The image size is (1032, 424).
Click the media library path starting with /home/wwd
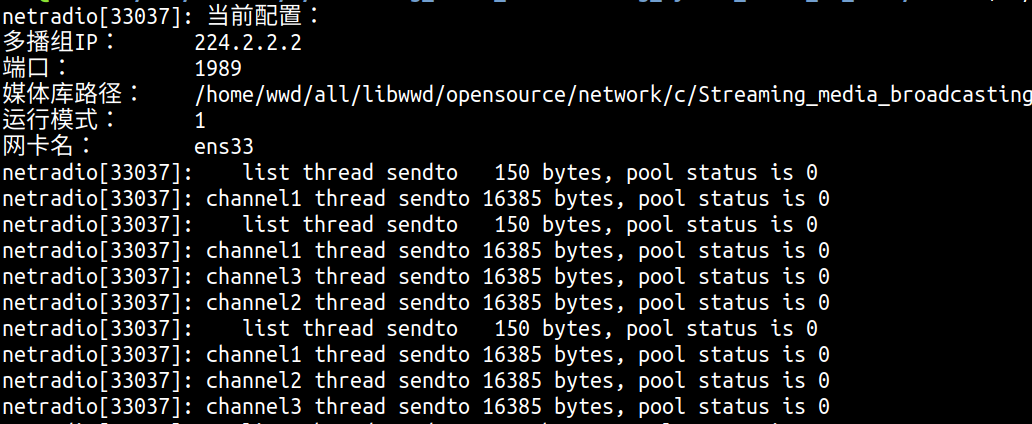click(x=612, y=95)
